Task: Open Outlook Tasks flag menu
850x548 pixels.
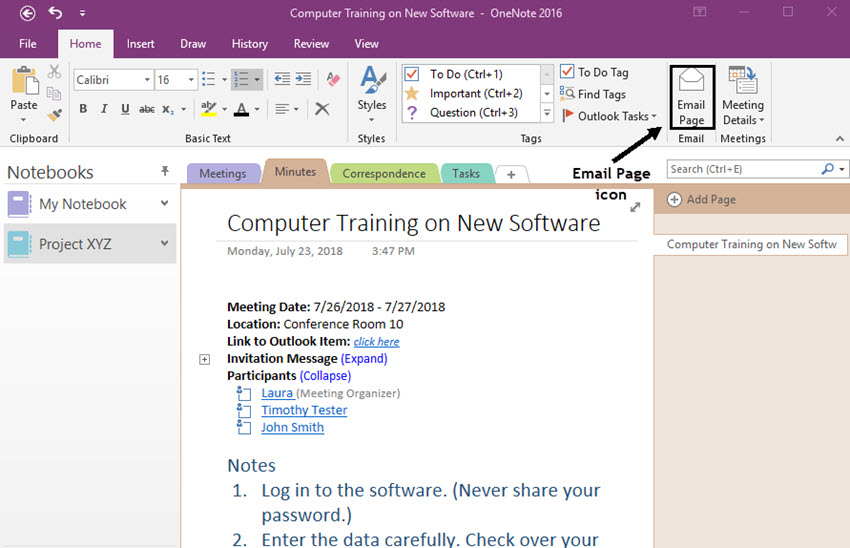Action: (610, 116)
